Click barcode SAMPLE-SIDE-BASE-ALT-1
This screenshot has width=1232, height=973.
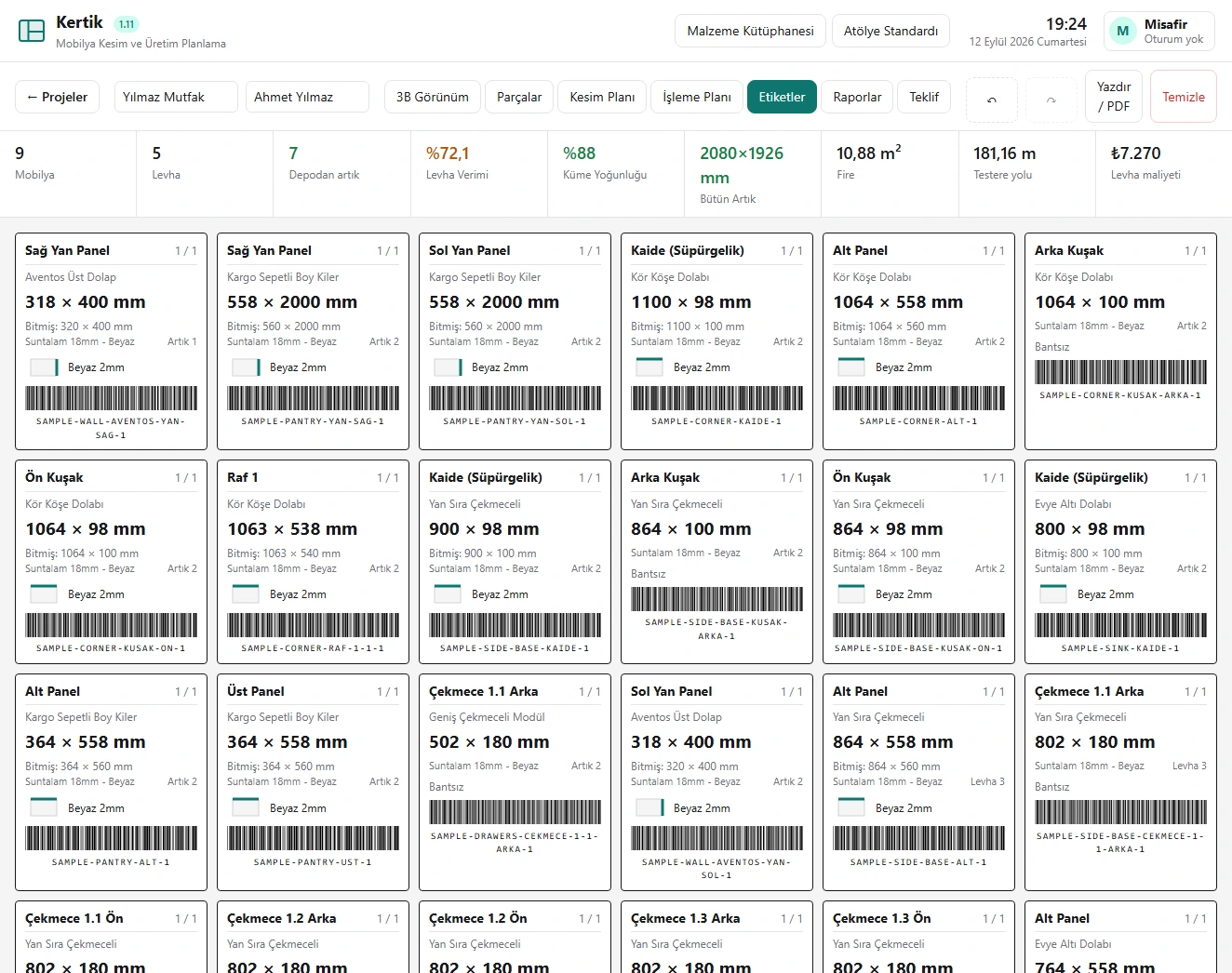point(918,839)
